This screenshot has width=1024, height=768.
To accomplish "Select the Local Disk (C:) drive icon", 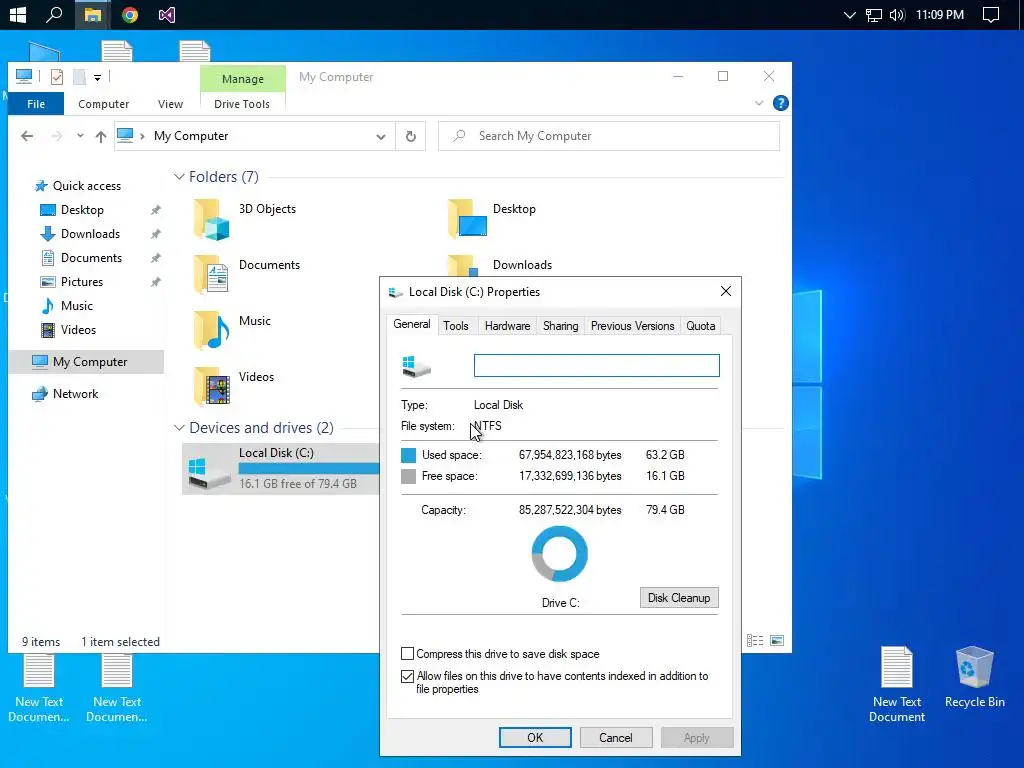I will point(209,472).
